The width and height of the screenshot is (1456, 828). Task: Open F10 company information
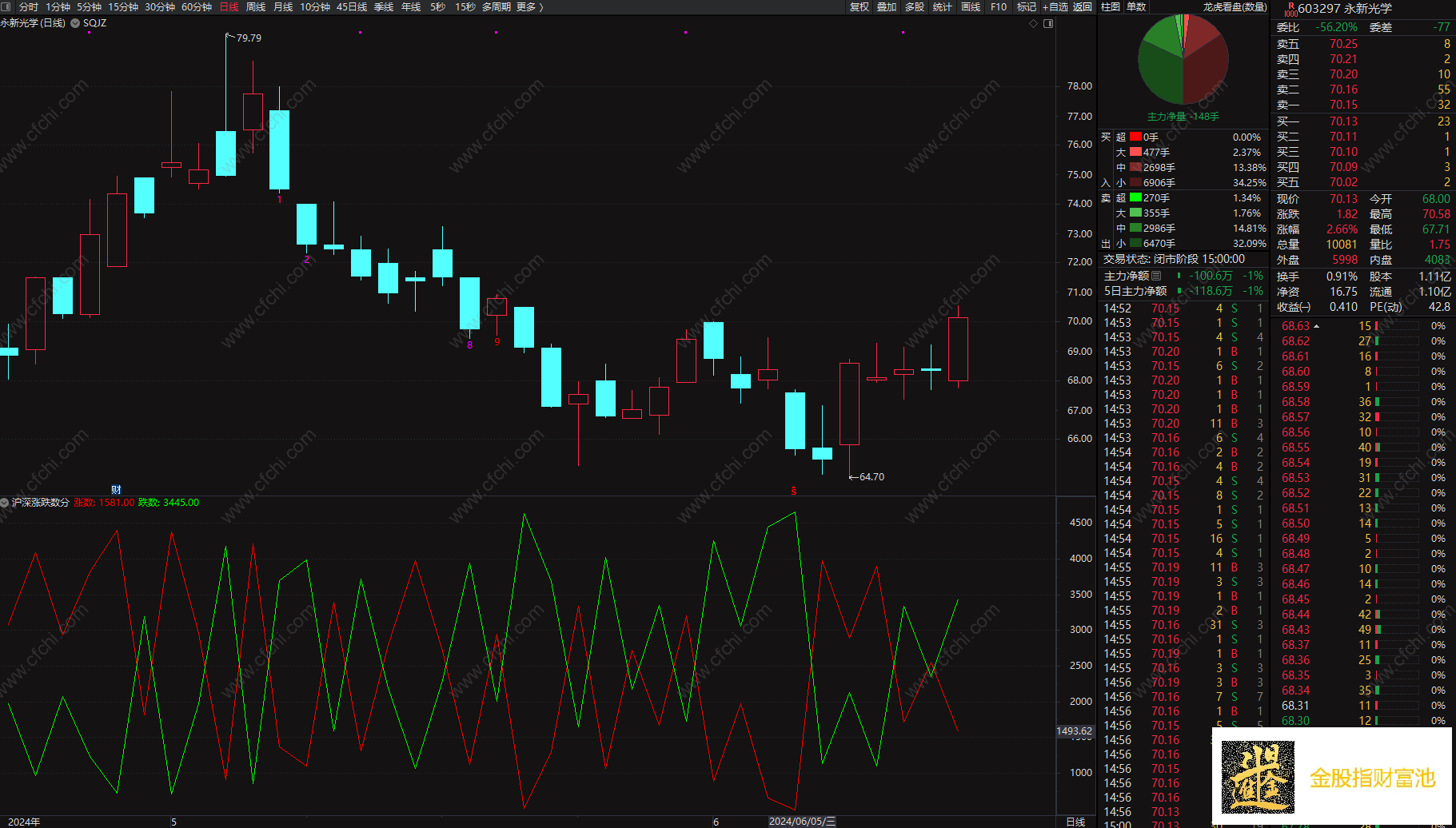[999, 6]
